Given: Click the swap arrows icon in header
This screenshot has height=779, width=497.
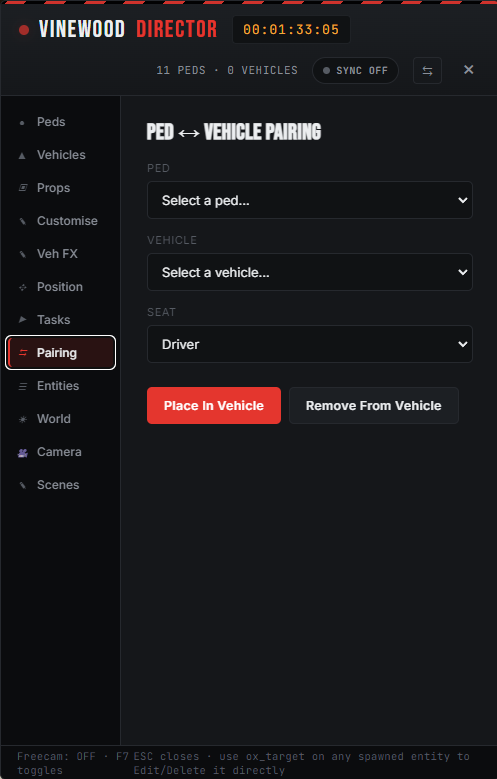Looking at the screenshot, I should pos(427,71).
